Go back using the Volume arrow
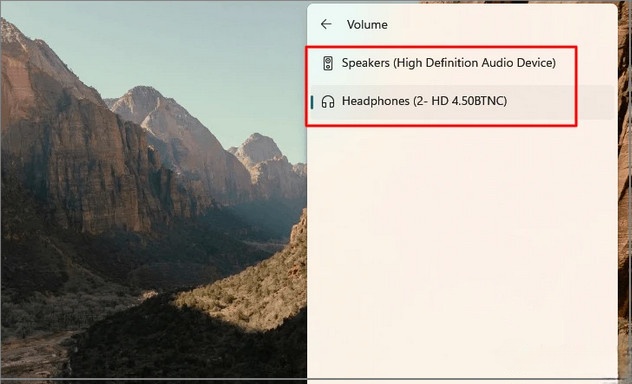 tap(326, 24)
